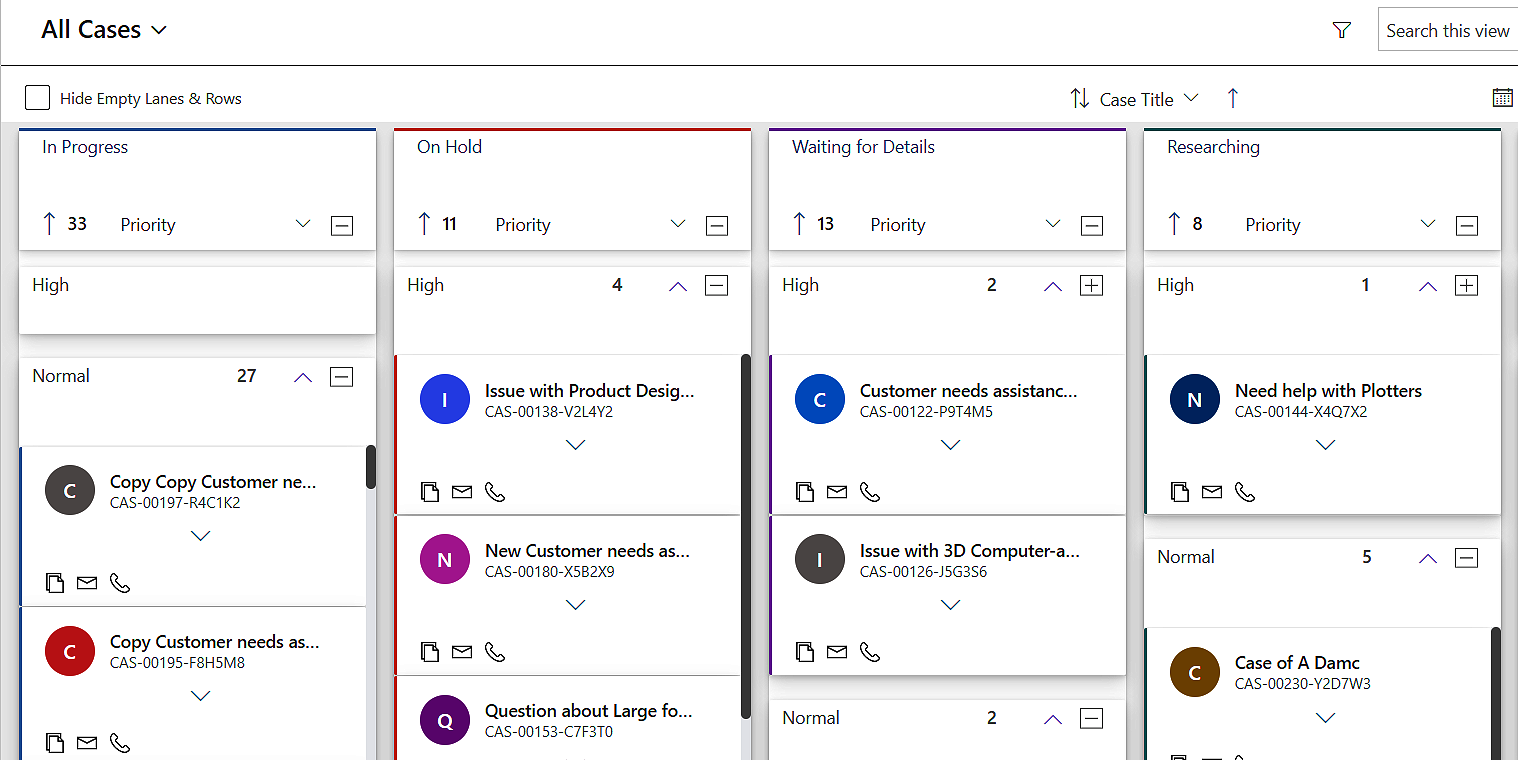
Task: Open case title Need help with Plotters
Action: click(1328, 391)
